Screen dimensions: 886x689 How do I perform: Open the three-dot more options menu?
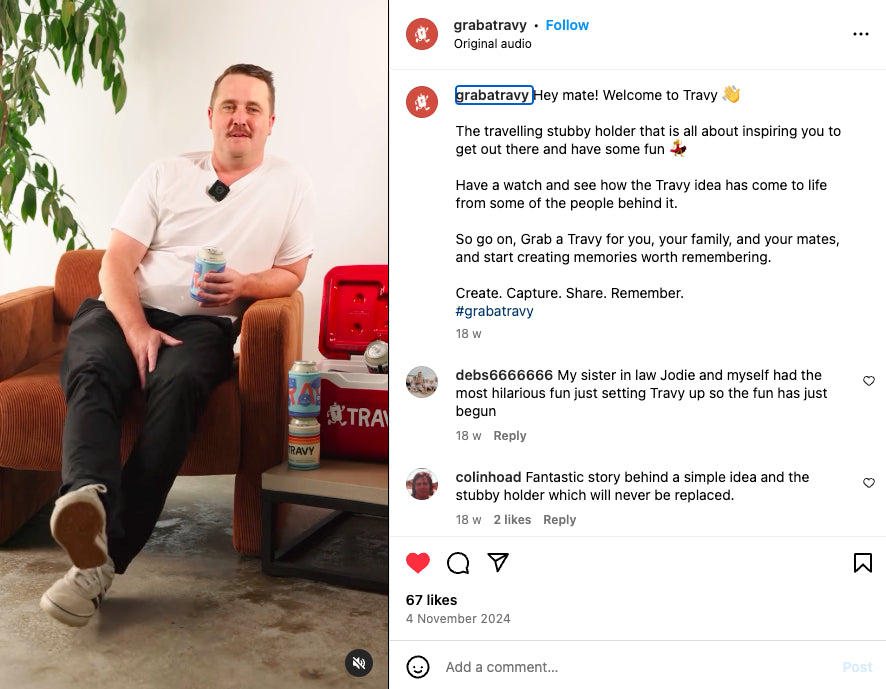861,34
